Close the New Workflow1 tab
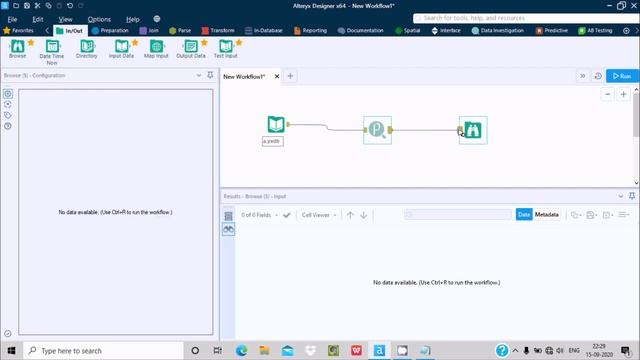 (x=277, y=76)
